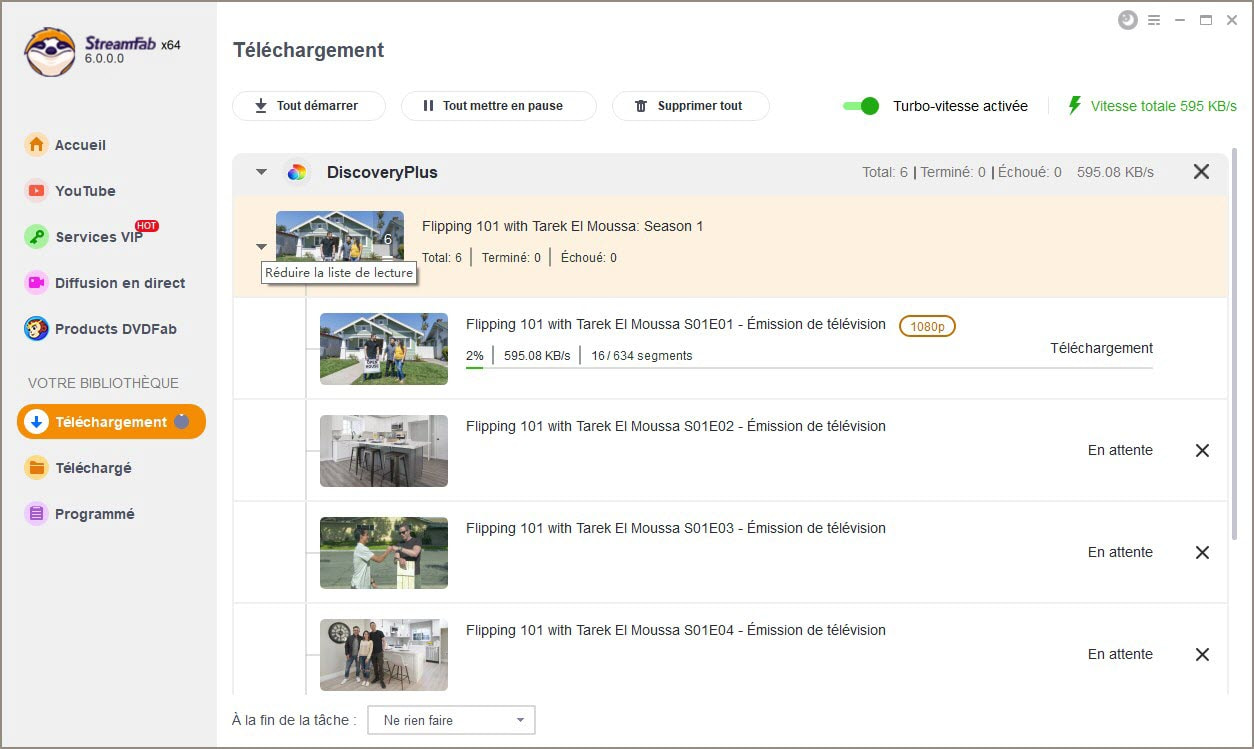Click 'Flipping 101 with Tarek El Moussa: Season 1' title
The width and height of the screenshot is (1254, 749).
[562, 226]
